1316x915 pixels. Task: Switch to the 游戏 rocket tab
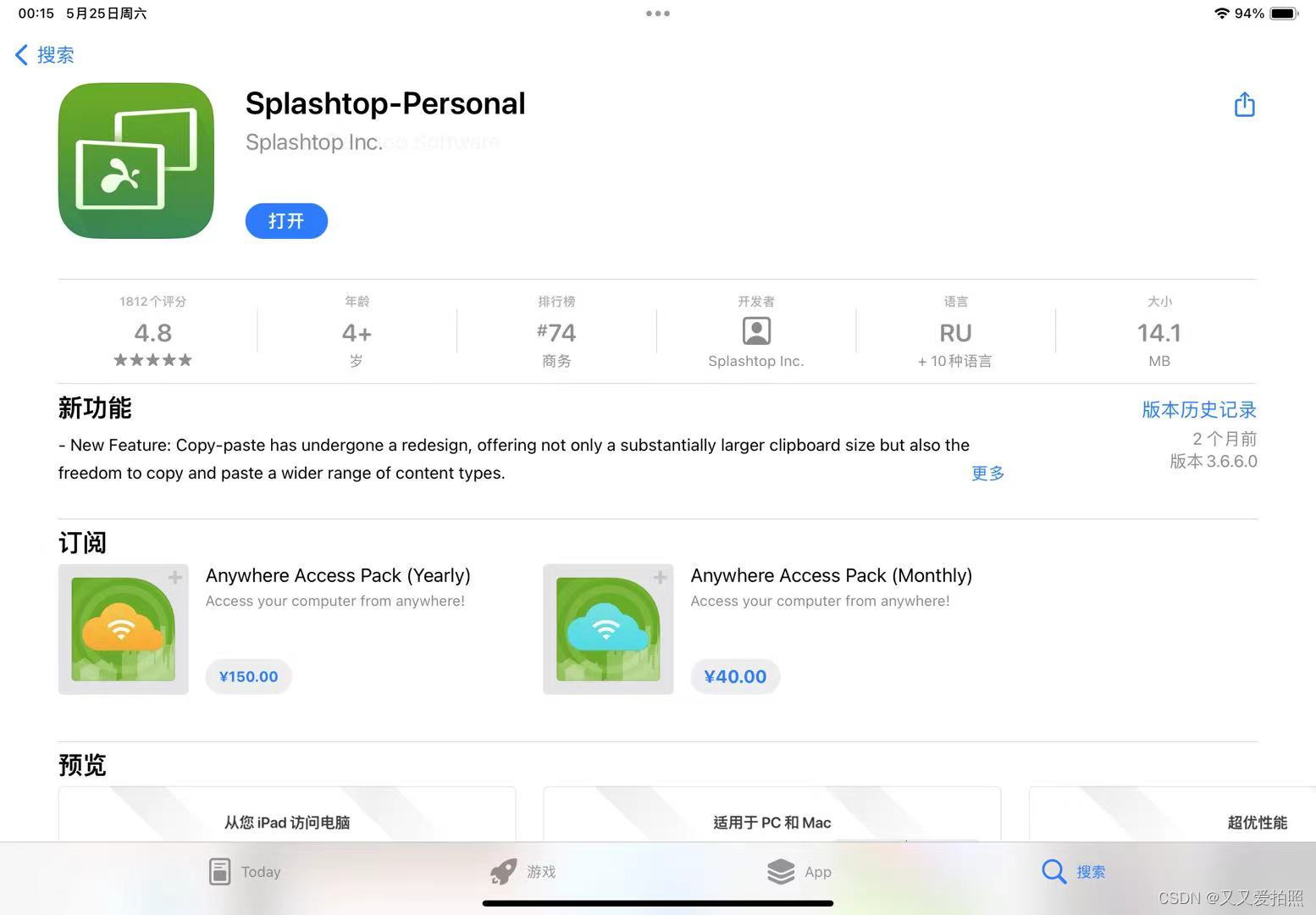tap(503, 871)
